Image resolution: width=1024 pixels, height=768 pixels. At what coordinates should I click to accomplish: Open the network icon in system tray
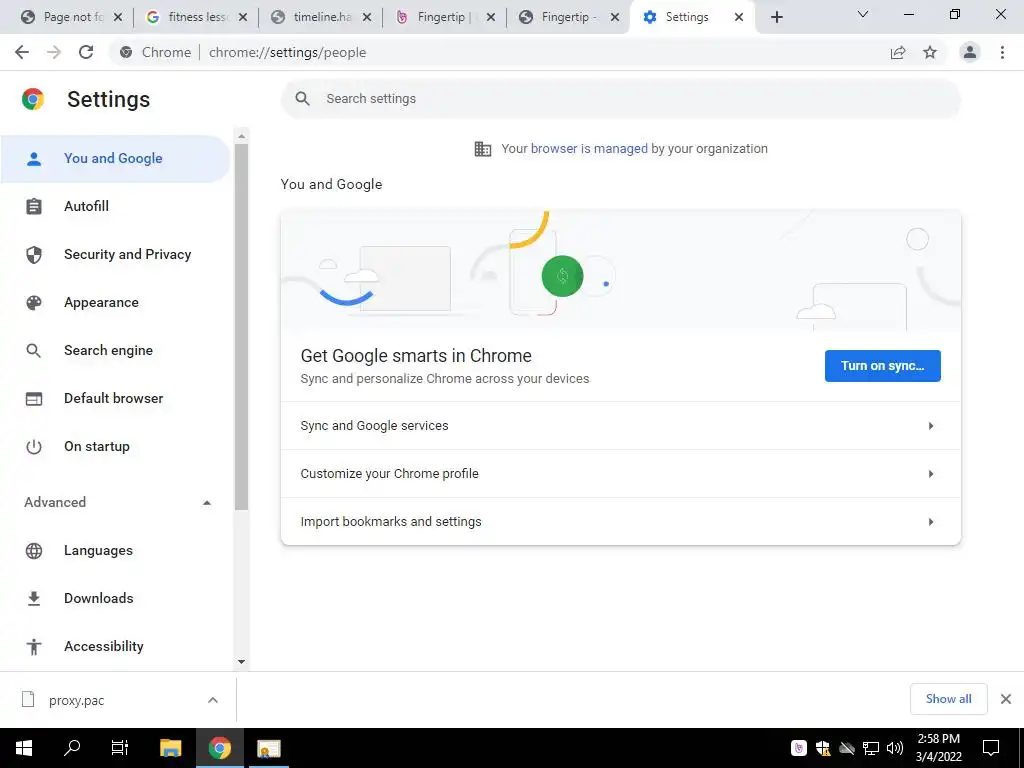click(x=871, y=748)
